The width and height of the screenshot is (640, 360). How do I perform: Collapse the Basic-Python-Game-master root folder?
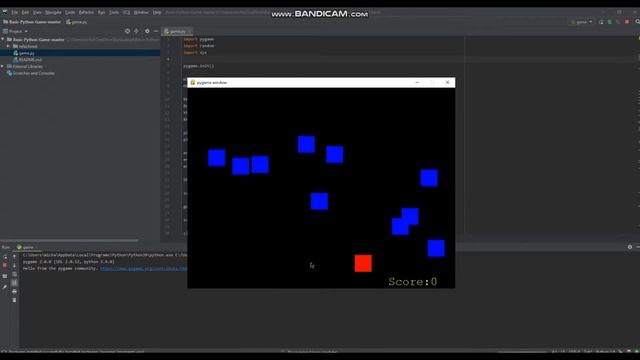3,40
